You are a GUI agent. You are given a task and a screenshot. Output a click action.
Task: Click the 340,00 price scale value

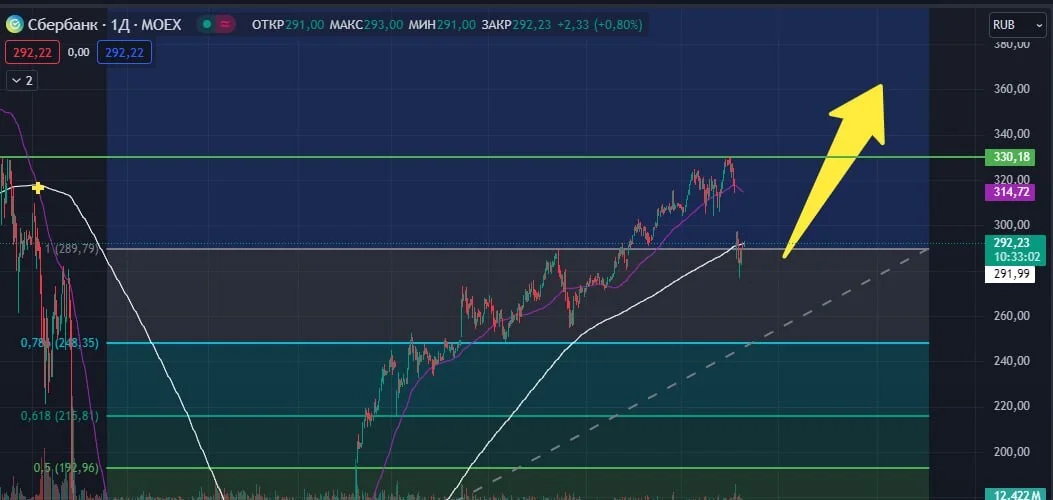click(x=1011, y=135)
